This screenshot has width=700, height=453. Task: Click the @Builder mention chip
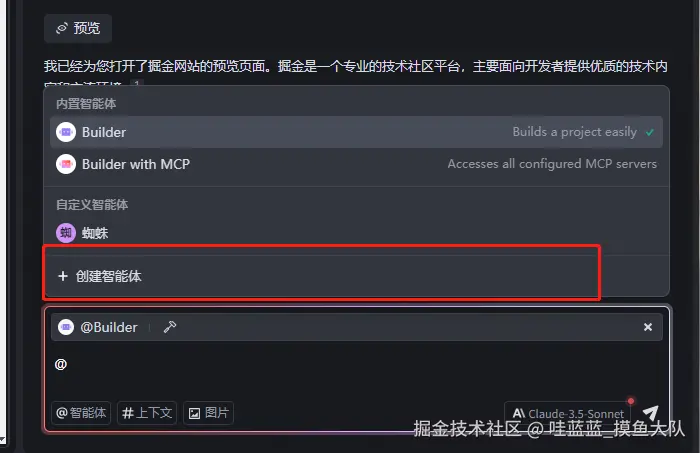[98, 327]
